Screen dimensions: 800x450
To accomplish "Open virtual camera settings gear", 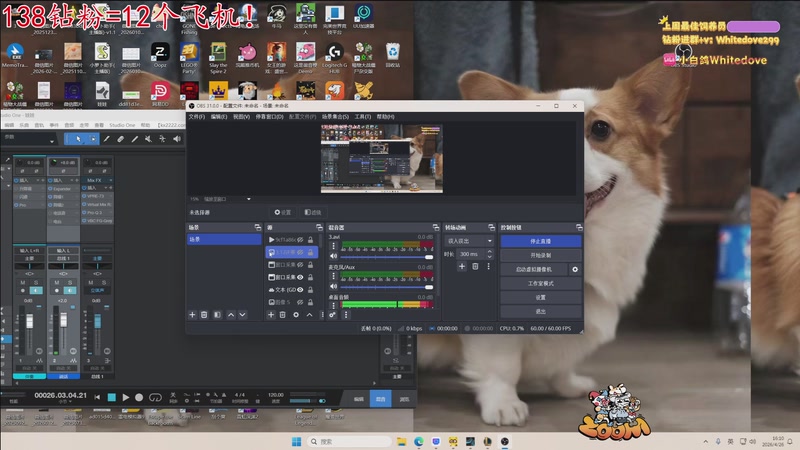I will (575, 269).
